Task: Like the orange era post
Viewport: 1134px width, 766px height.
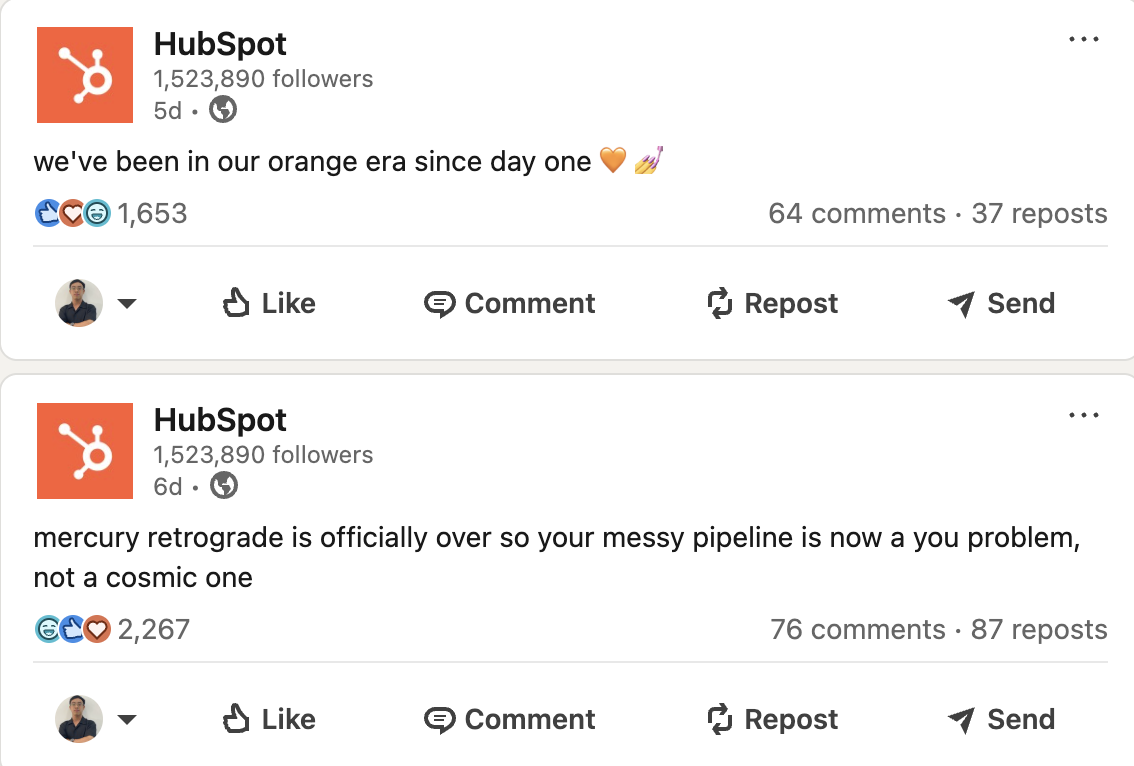Action: (269, 303)
